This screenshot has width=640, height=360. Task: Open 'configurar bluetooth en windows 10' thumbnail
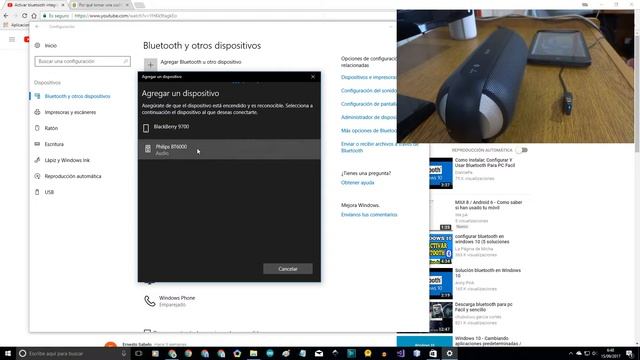point(441,249)
